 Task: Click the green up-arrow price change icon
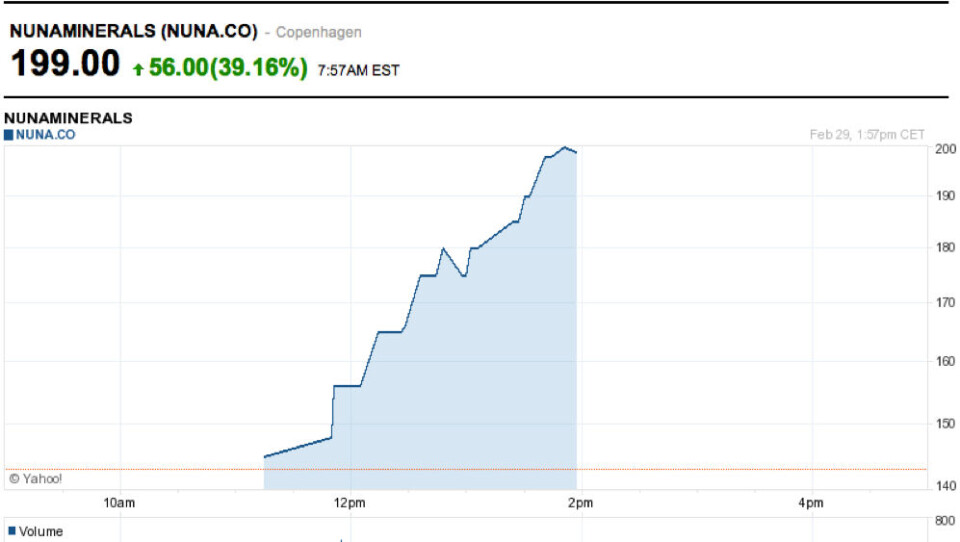click(x=138, y=69)
